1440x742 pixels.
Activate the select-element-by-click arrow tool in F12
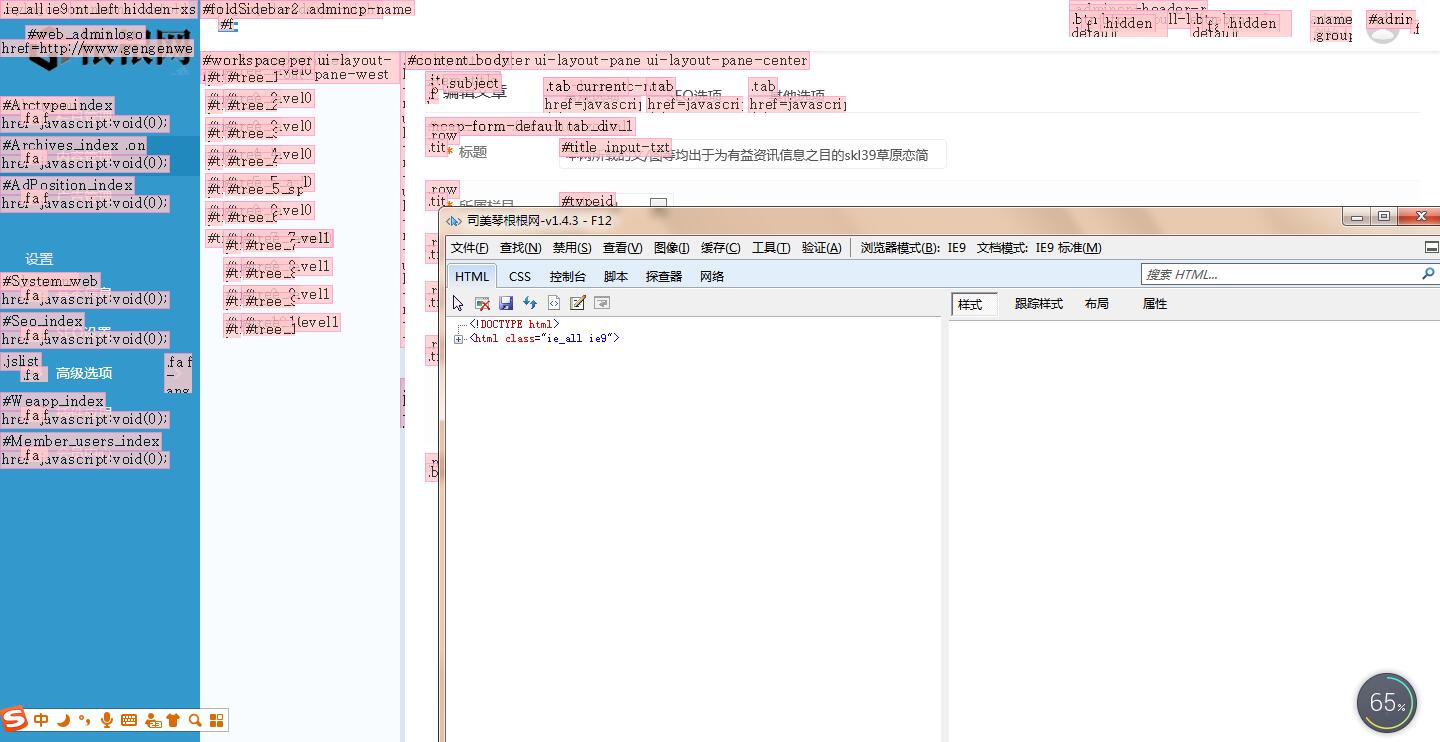(x=458, y=303)
